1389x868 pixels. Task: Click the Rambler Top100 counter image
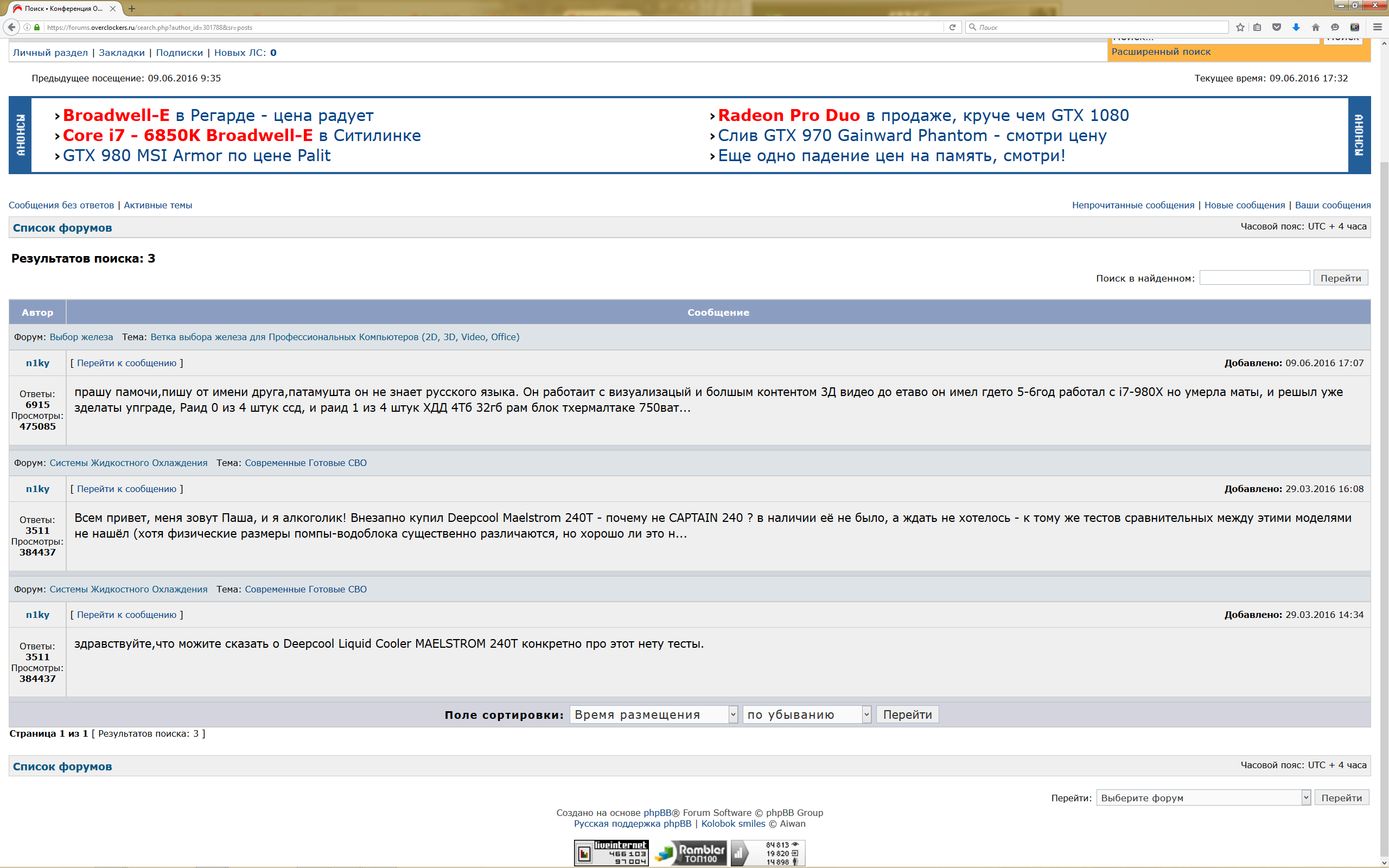(x=691, y=853)
